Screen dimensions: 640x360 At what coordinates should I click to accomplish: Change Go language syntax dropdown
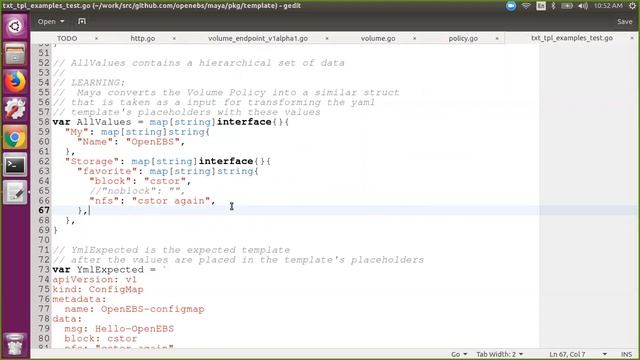459,354
